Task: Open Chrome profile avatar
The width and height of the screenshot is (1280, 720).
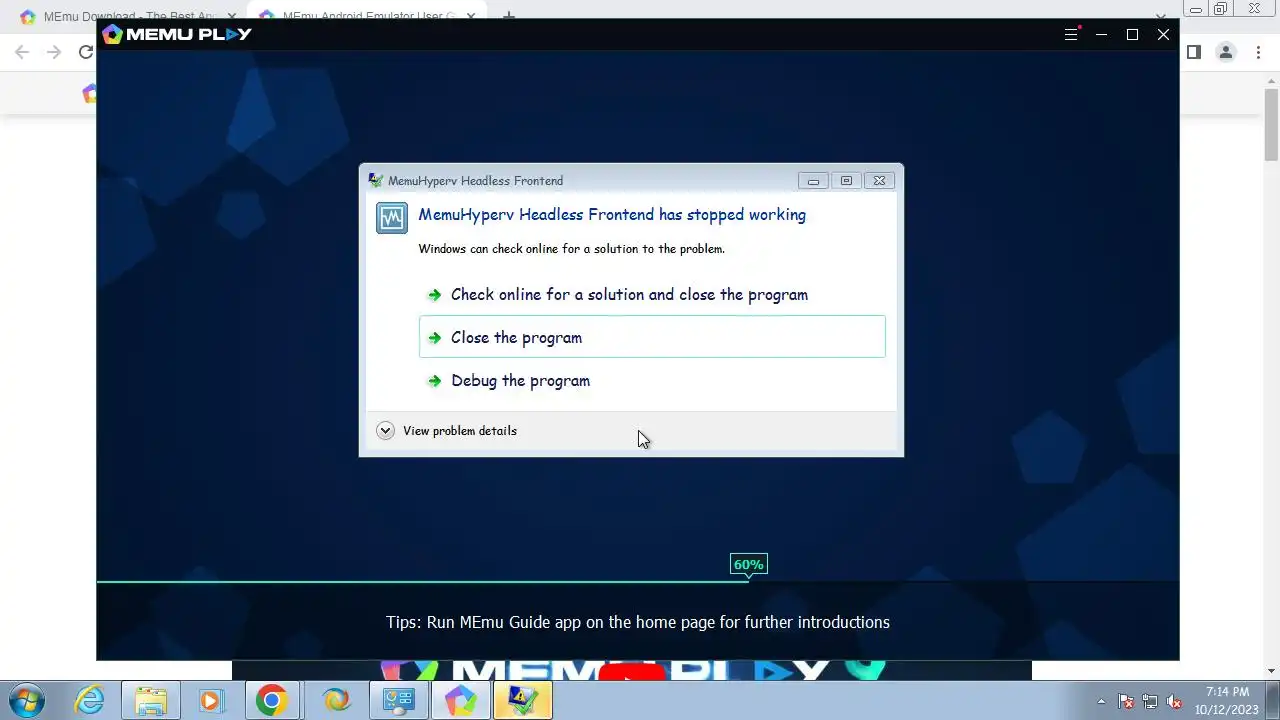Action: click(1226, 52)
